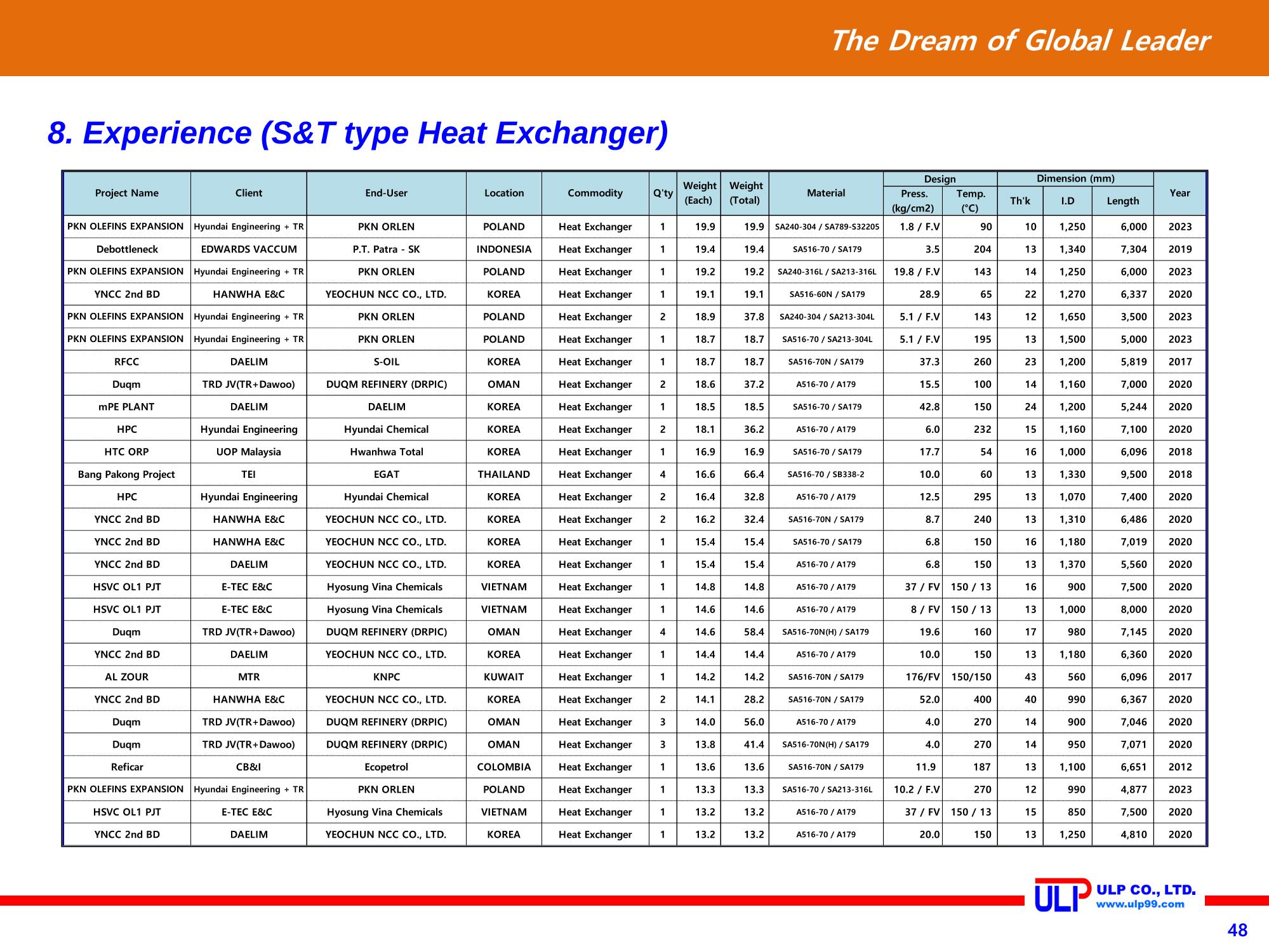Click the slide title Experience heading
The height and width of the screenshot is (952, 1269).
358,133
